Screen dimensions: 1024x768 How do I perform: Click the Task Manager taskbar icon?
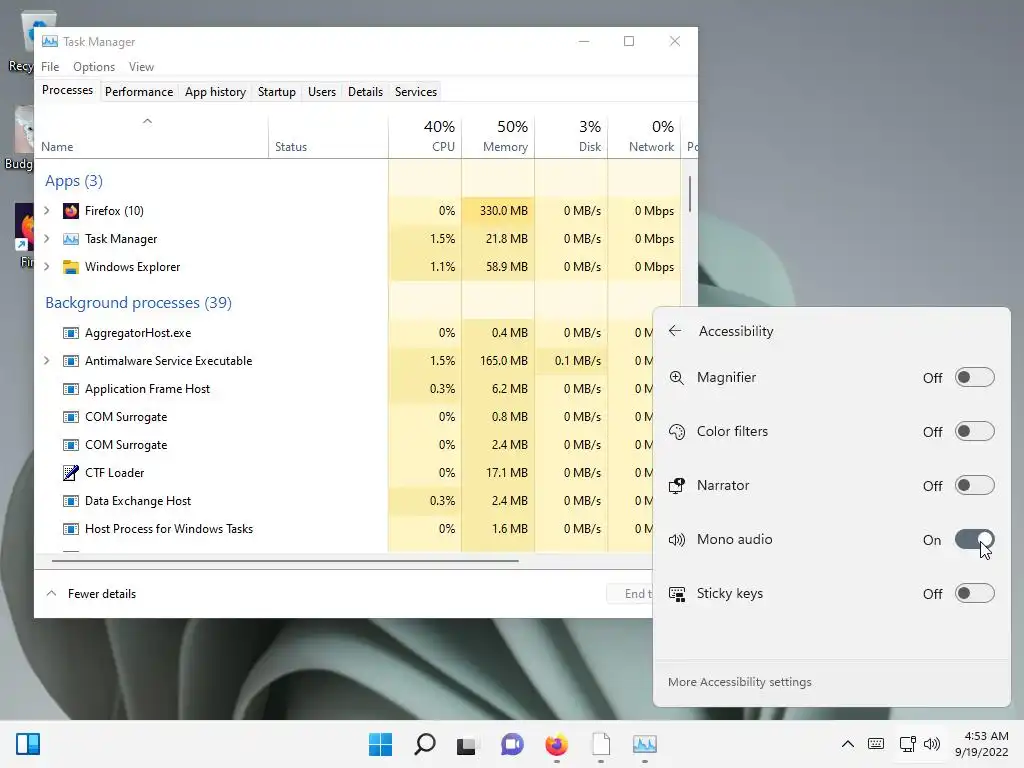645,744
